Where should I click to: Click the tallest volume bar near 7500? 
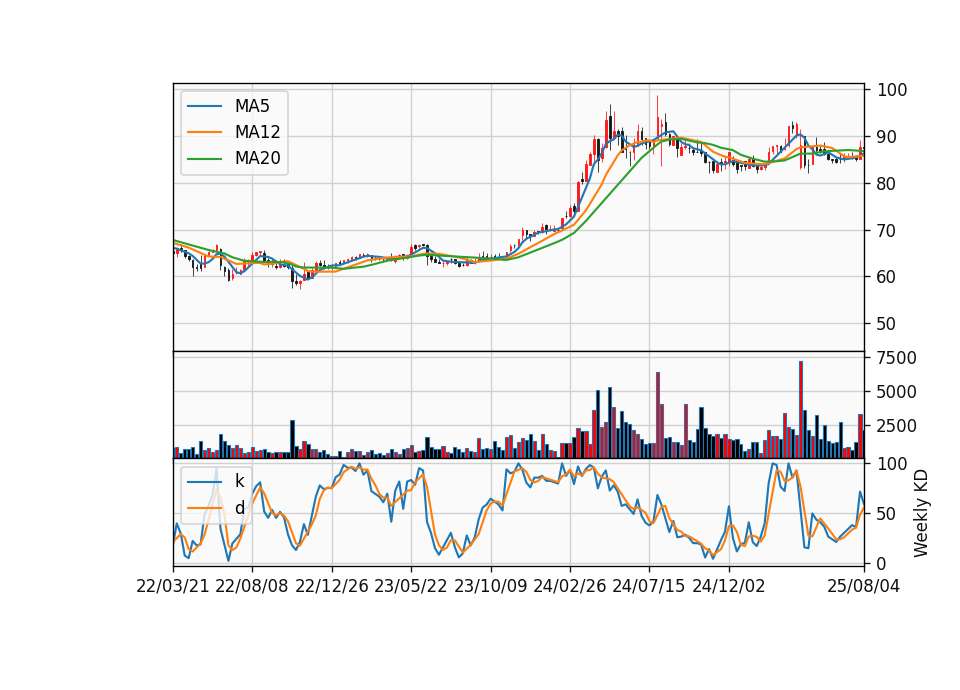click(801, 410)
